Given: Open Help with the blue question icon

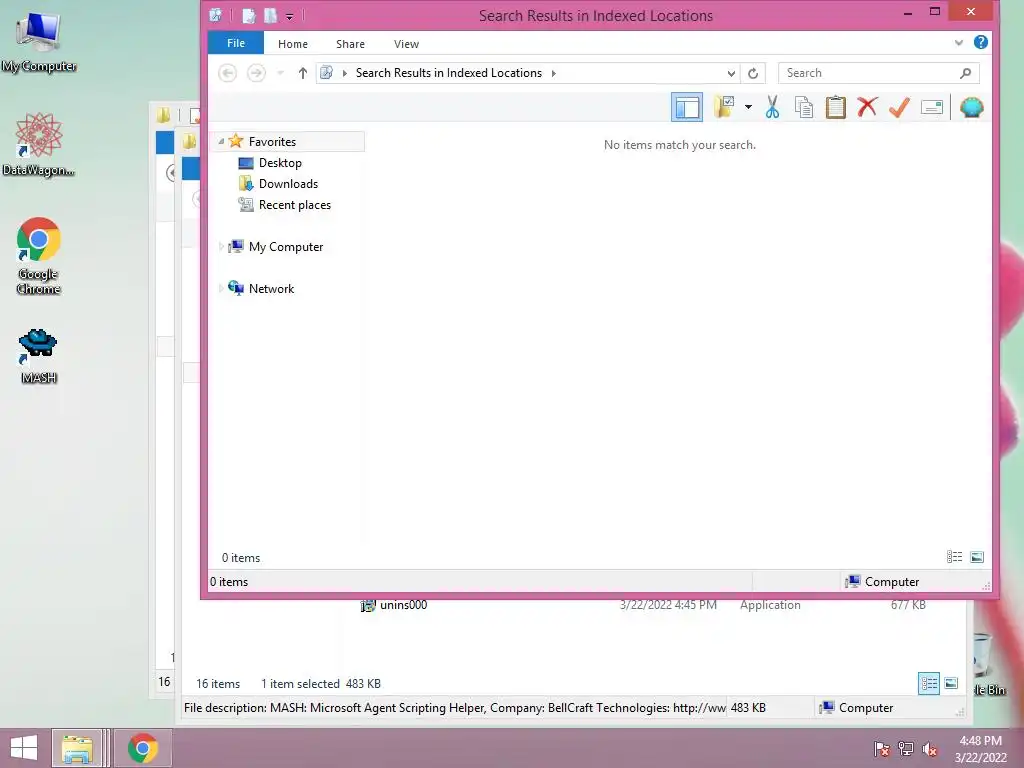Looking at the screenshot, I should 980,42.
